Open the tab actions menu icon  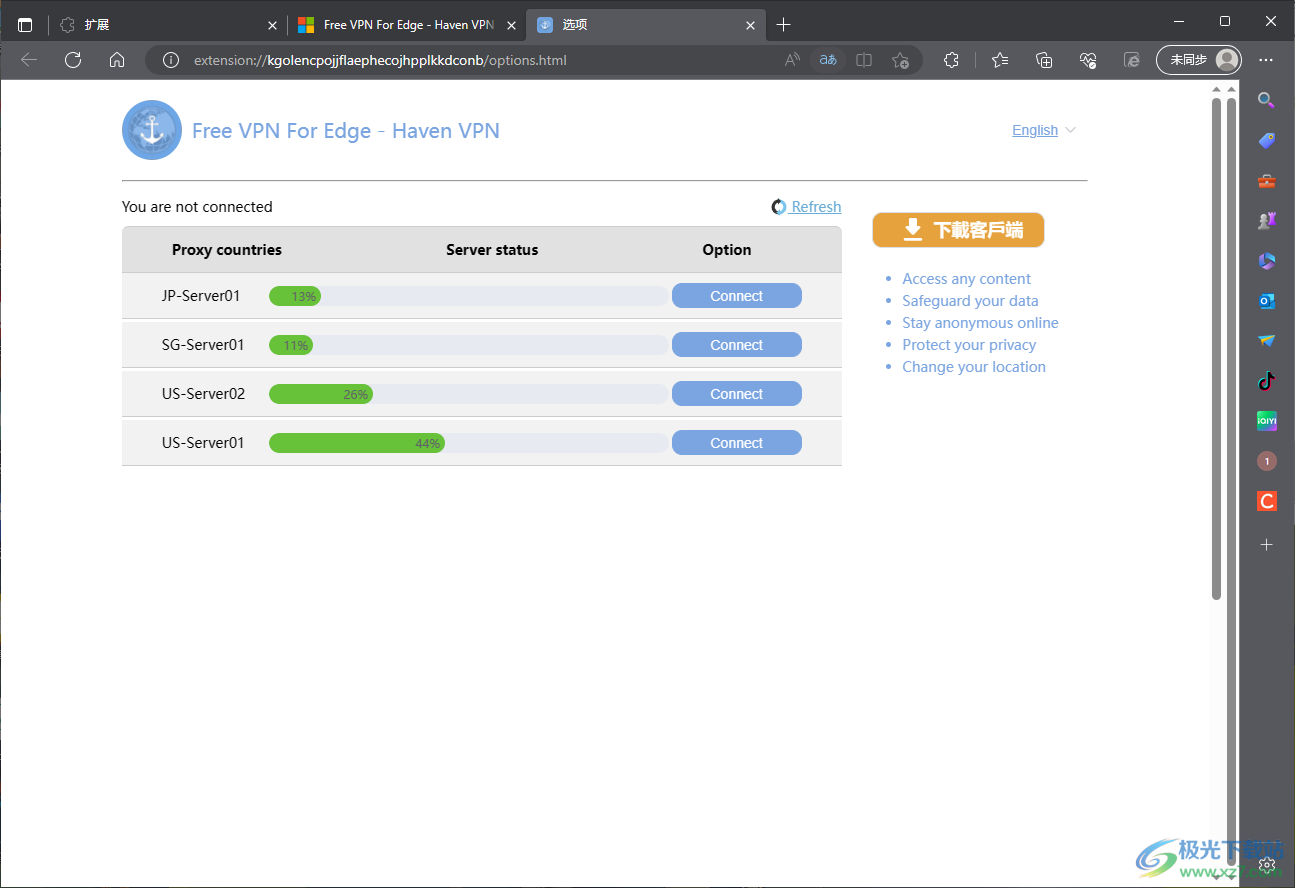click(25, 25)
